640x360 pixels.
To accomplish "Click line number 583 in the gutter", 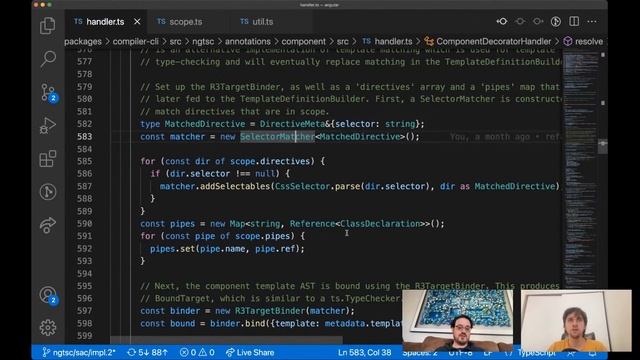I will pos(84,137).
